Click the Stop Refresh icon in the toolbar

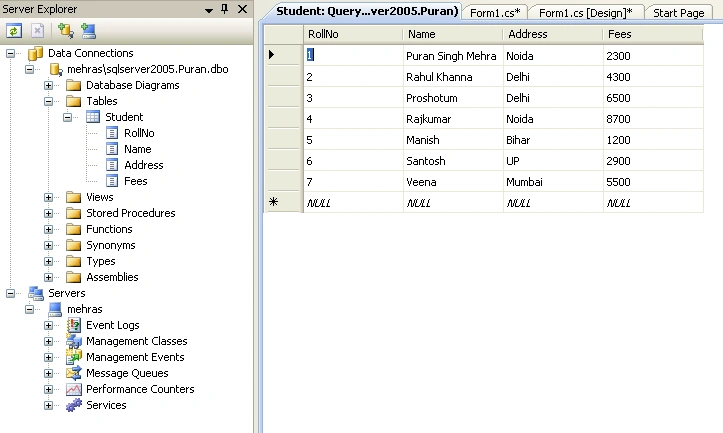click(x=38, y=31)
